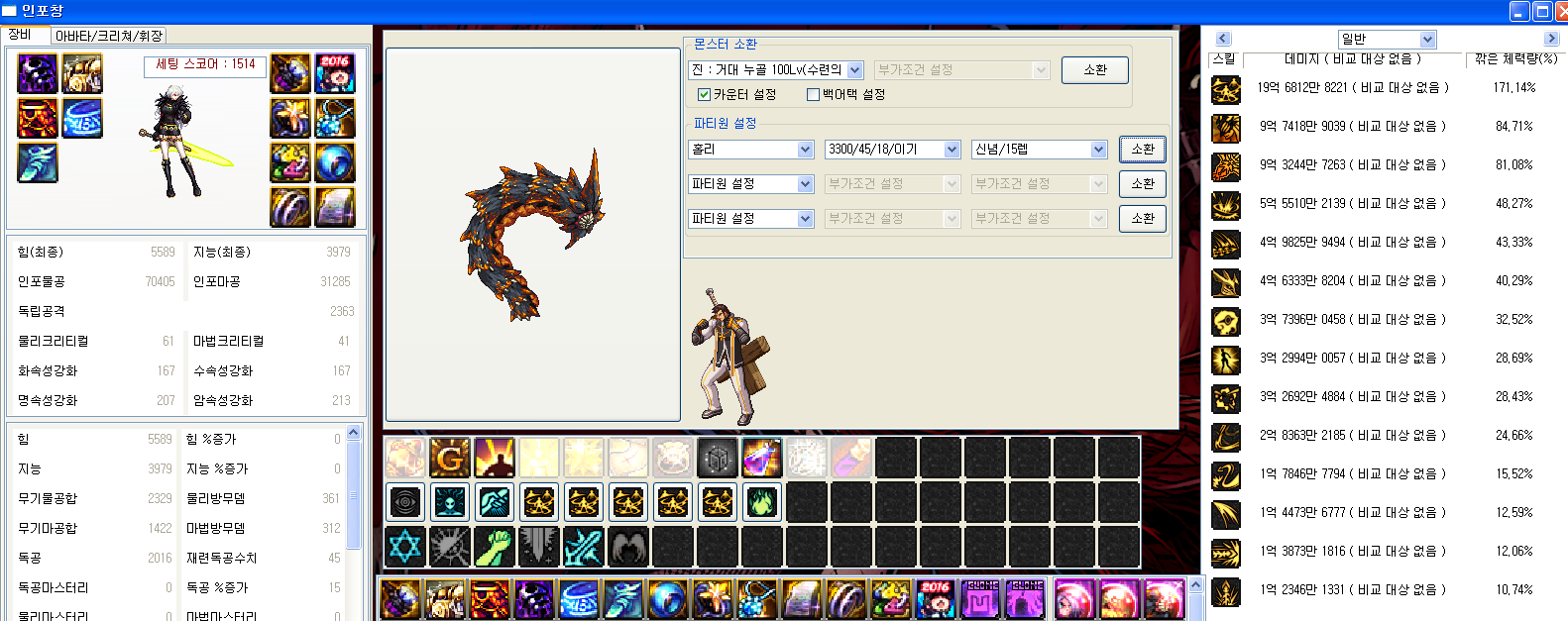Select first CLONE avatar icon in bottom strip
Image resolution: width=1568 pixels, height=621 pixels.
click(981, 600)
